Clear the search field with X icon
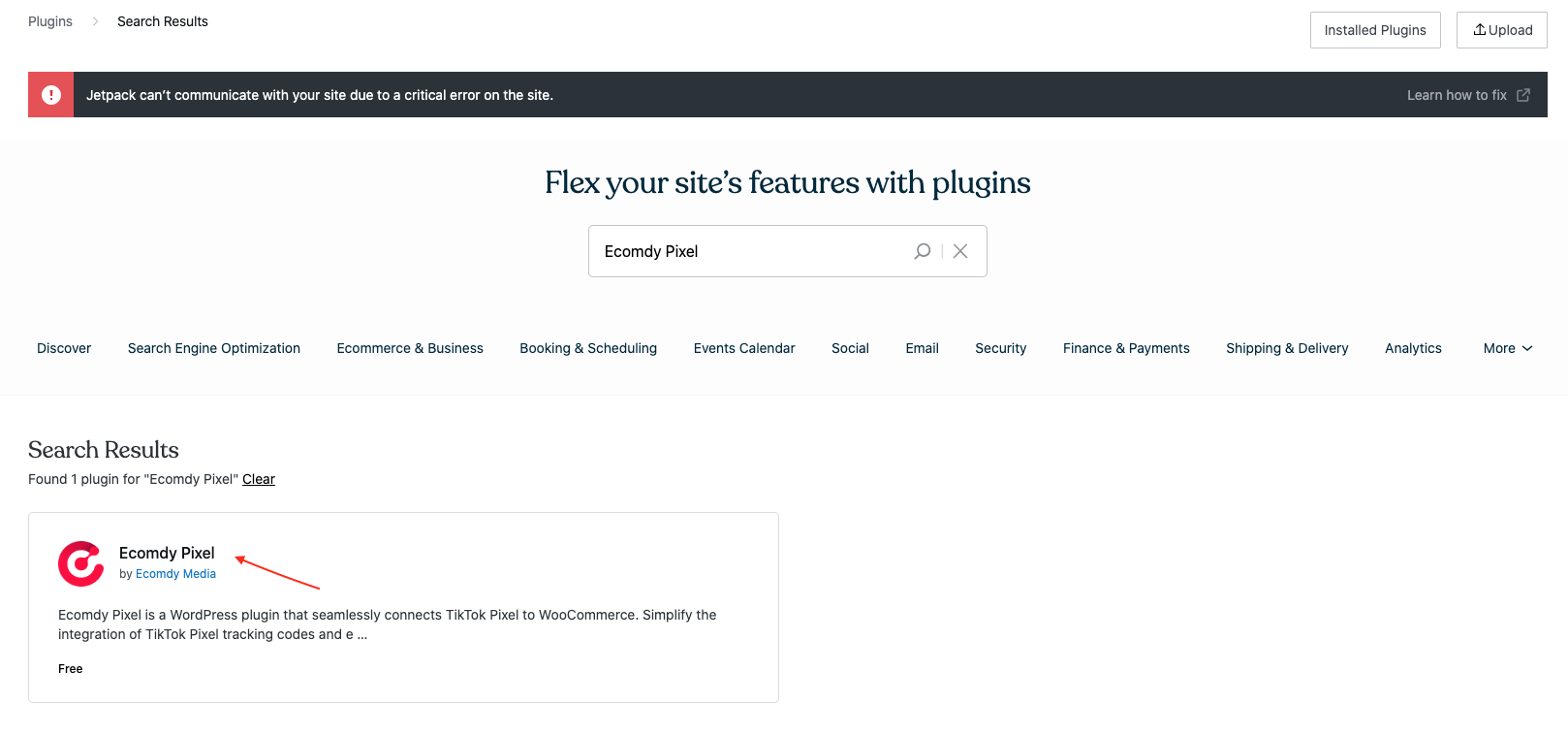Screen dimensions: 1568x735 point(960,251)
